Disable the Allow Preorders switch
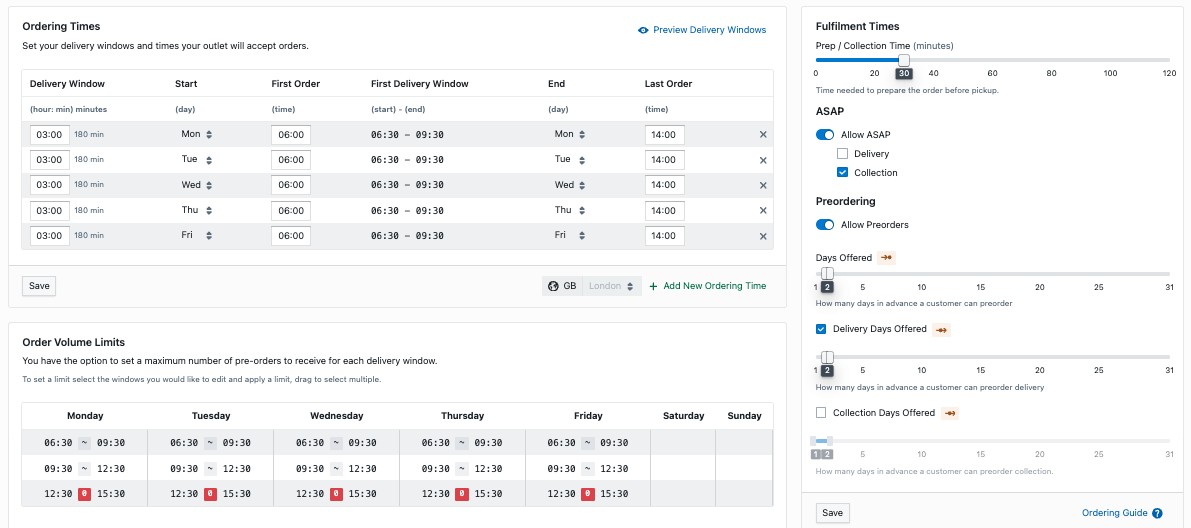Image resolution: width=1191 pixels, height=528 pixels. pos(825,225)
